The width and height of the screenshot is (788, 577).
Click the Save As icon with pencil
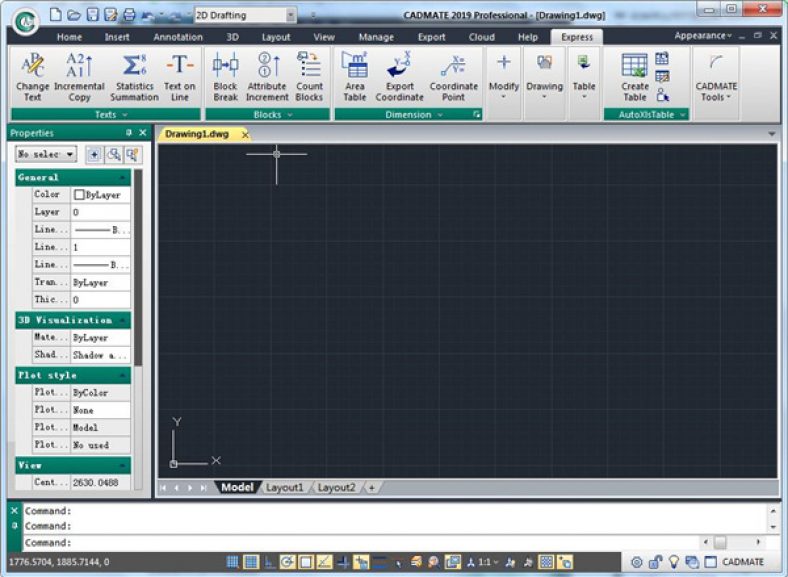click(111, 15)
